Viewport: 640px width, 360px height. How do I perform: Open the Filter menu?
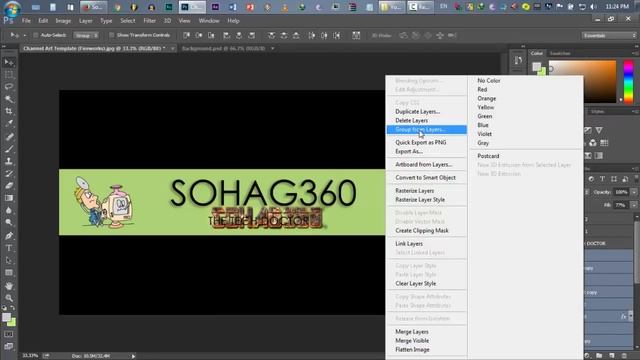pyautogui.click(x=149, y=20)
